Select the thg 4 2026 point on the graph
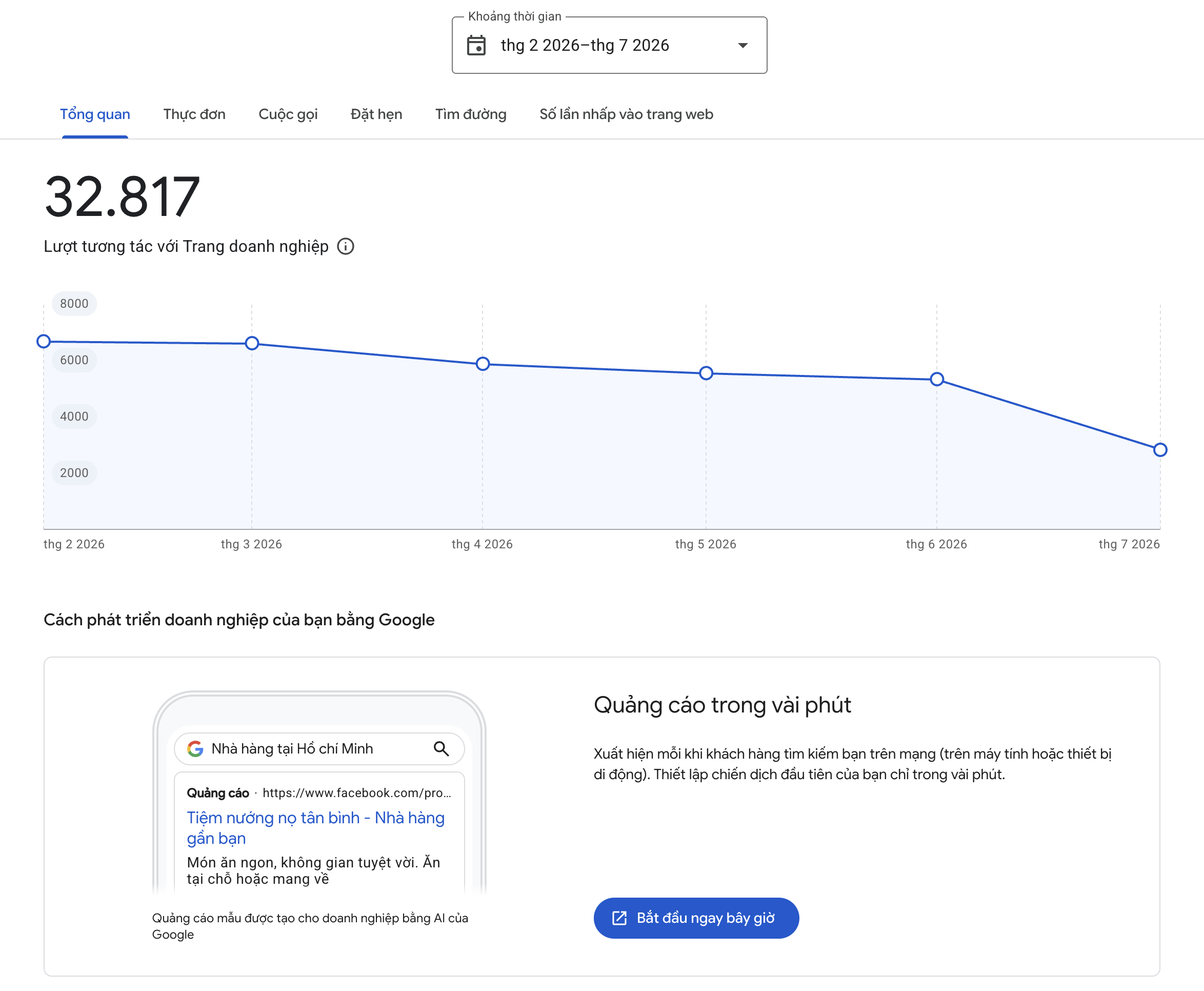Image resolution: width=1204 pixels, height=991 pixels. point(483,364)
